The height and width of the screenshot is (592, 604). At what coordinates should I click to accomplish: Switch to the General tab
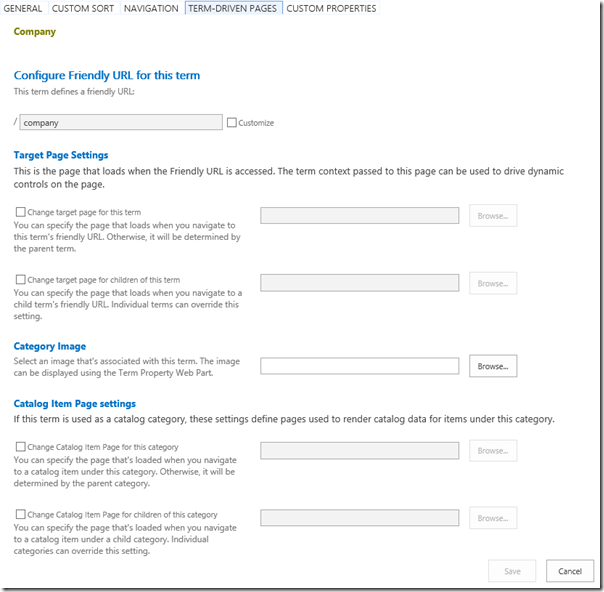point(22,8)
